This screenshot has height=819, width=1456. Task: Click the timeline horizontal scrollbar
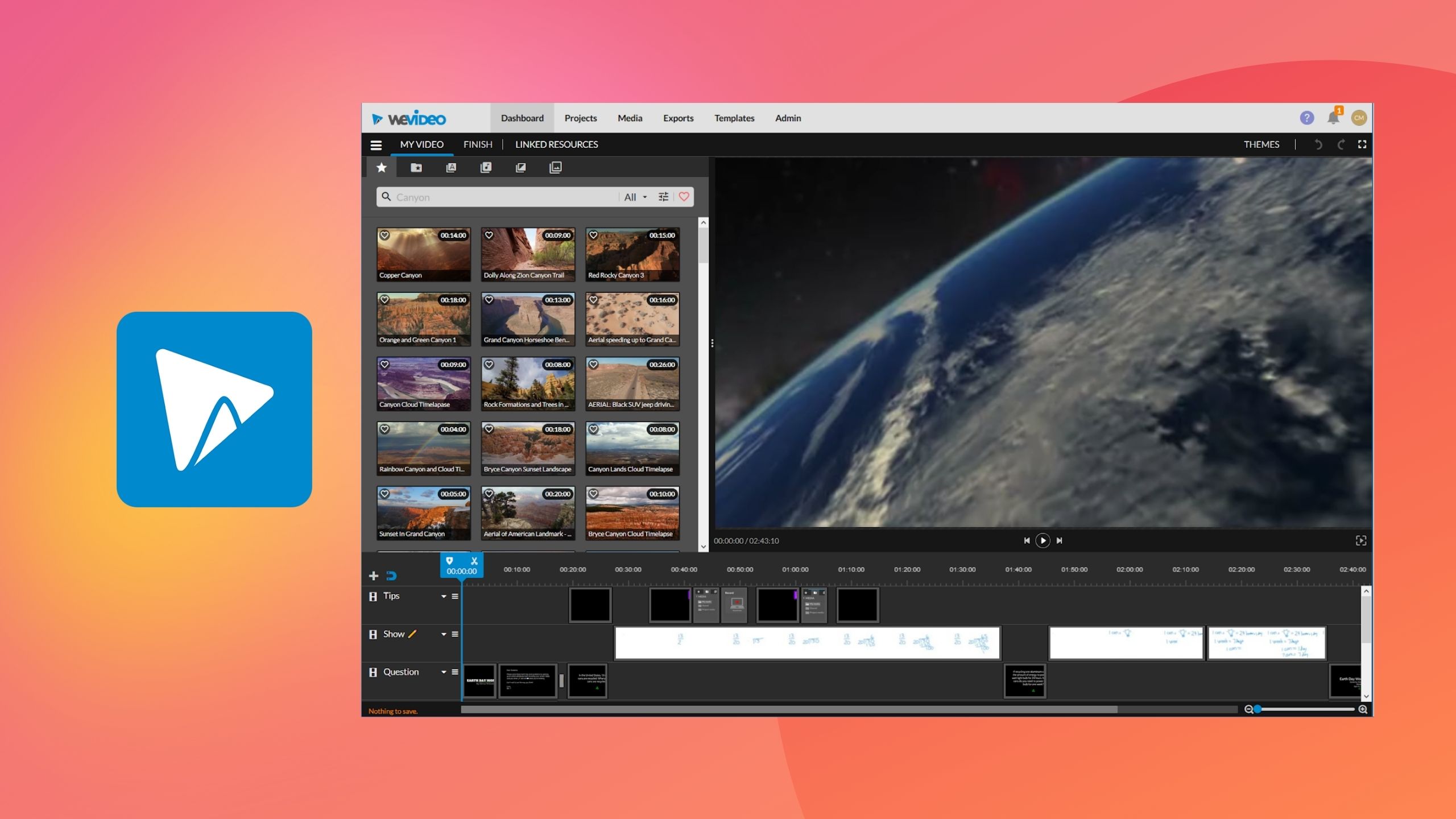click(789, 709)
